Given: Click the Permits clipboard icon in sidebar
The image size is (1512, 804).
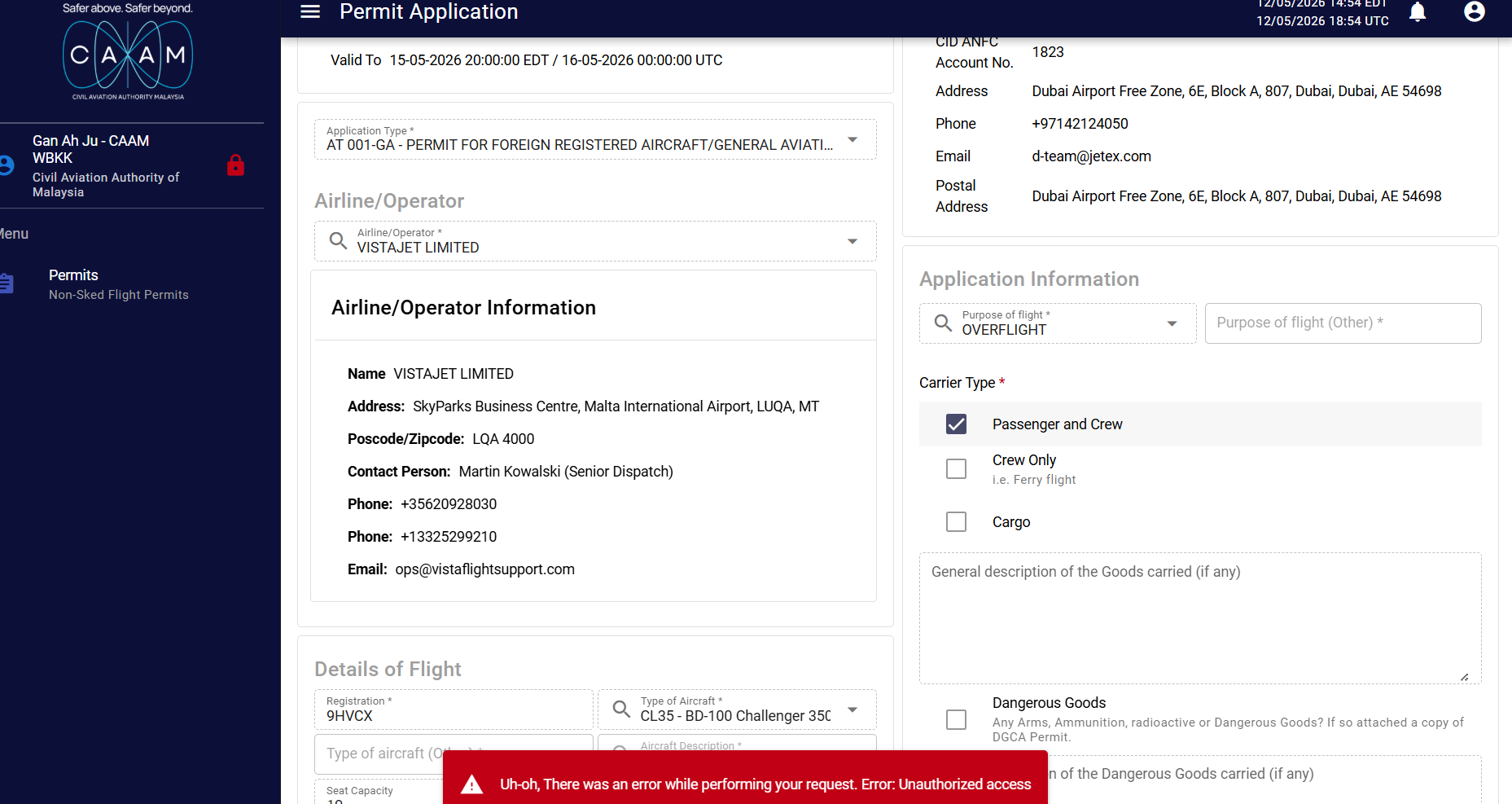Looking at the screenshot, I should click(x=7, y=283).
